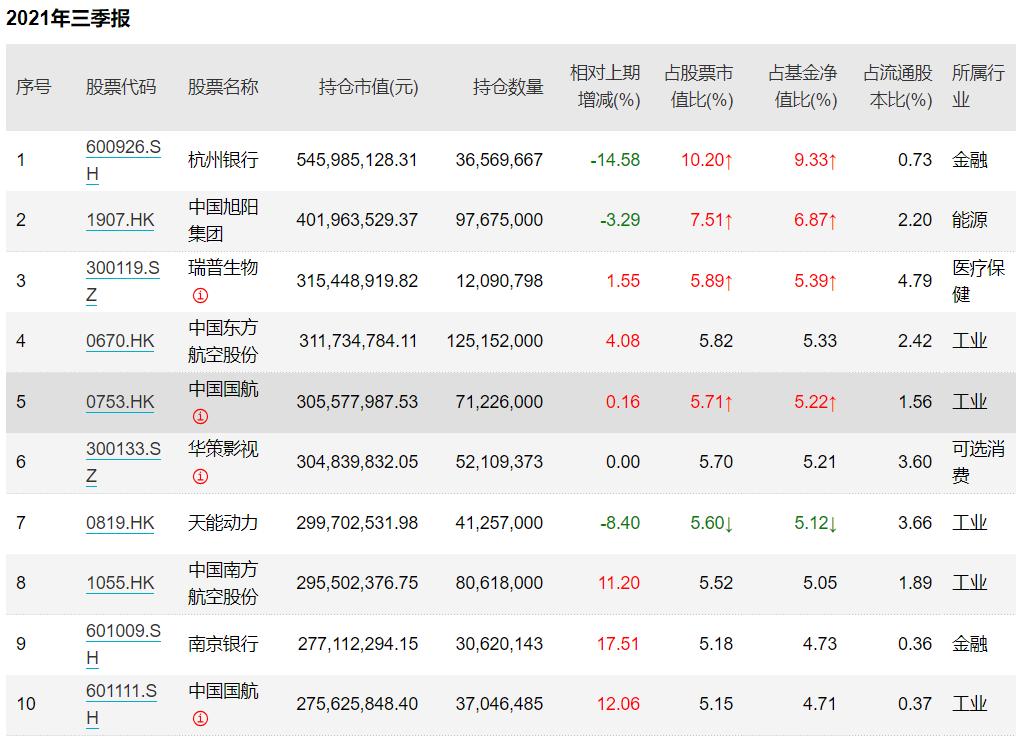This screenshot has height=738, width=1016.
Task: Select stock name 中国东方航空股份
Action: tap(223, 341)
